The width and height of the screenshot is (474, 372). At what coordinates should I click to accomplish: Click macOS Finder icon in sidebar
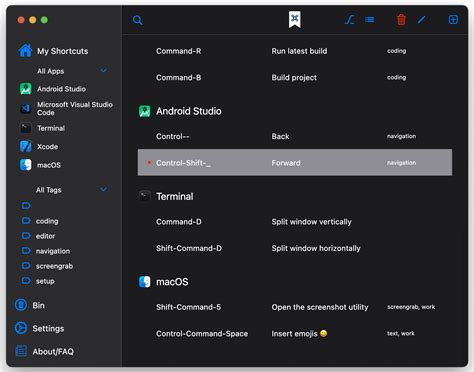click(26, 165)
